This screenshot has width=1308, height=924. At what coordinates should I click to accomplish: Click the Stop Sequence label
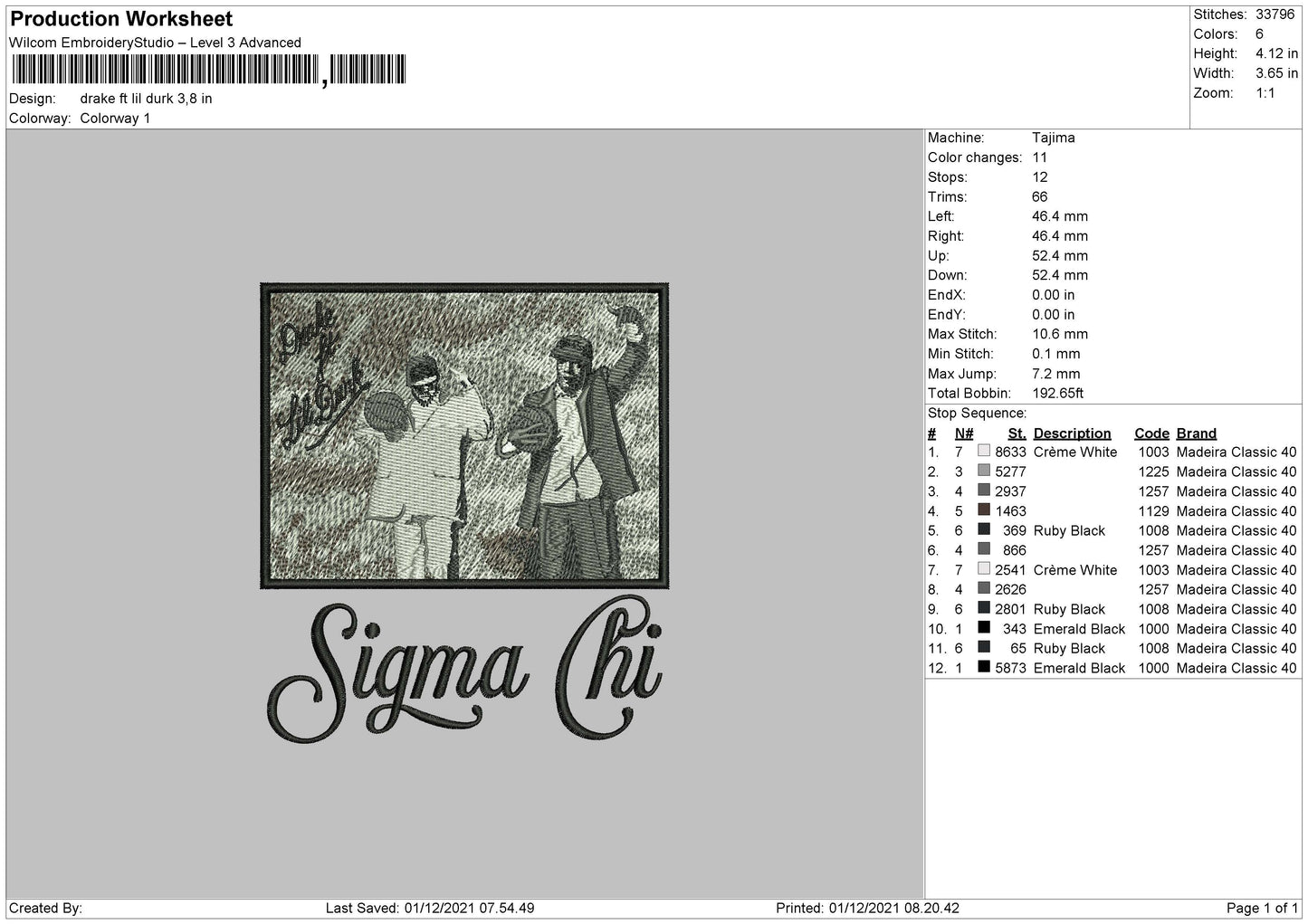point(977,414)
